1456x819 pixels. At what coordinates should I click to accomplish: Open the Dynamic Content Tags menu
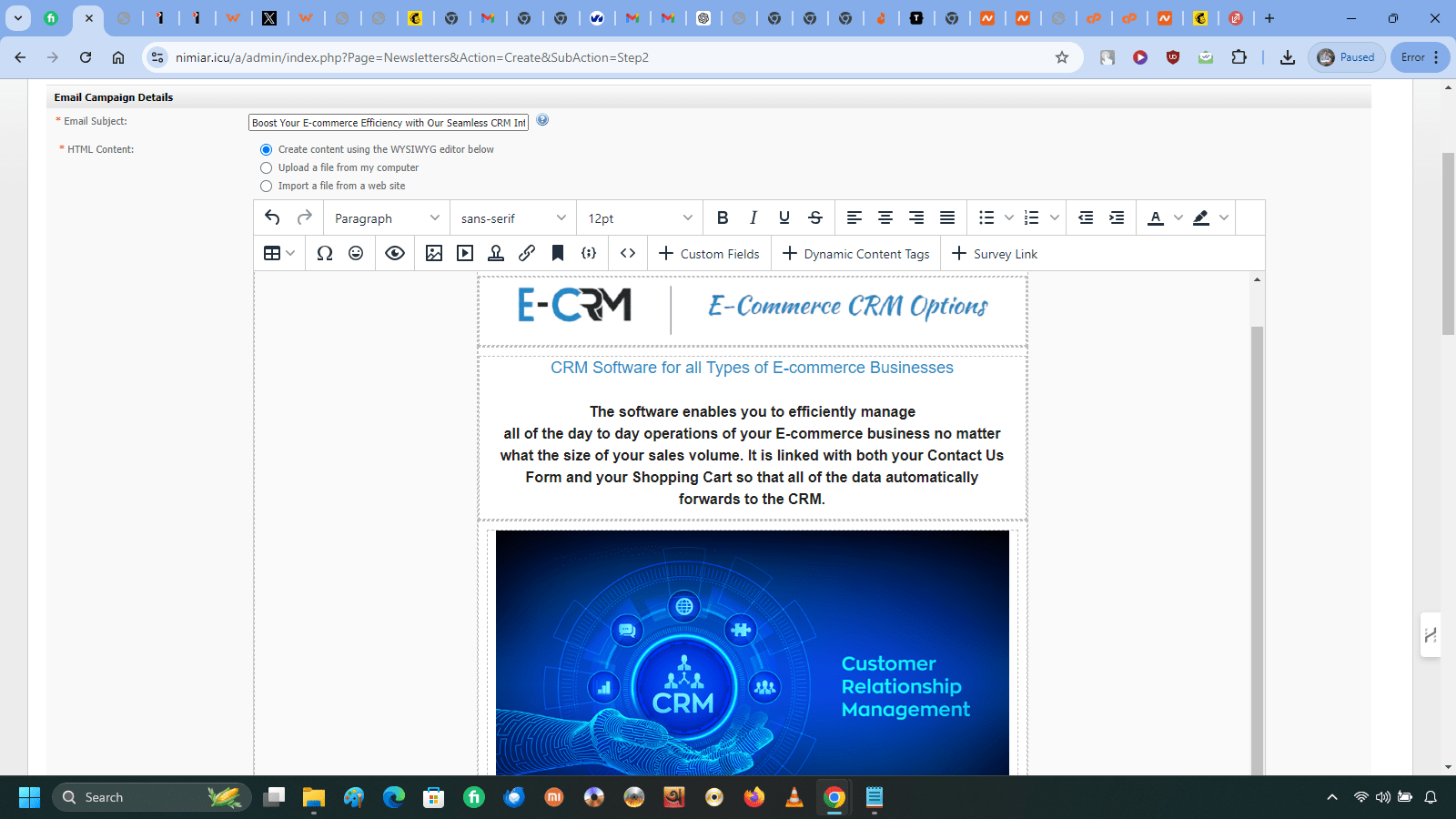click(x=855, y=254)
